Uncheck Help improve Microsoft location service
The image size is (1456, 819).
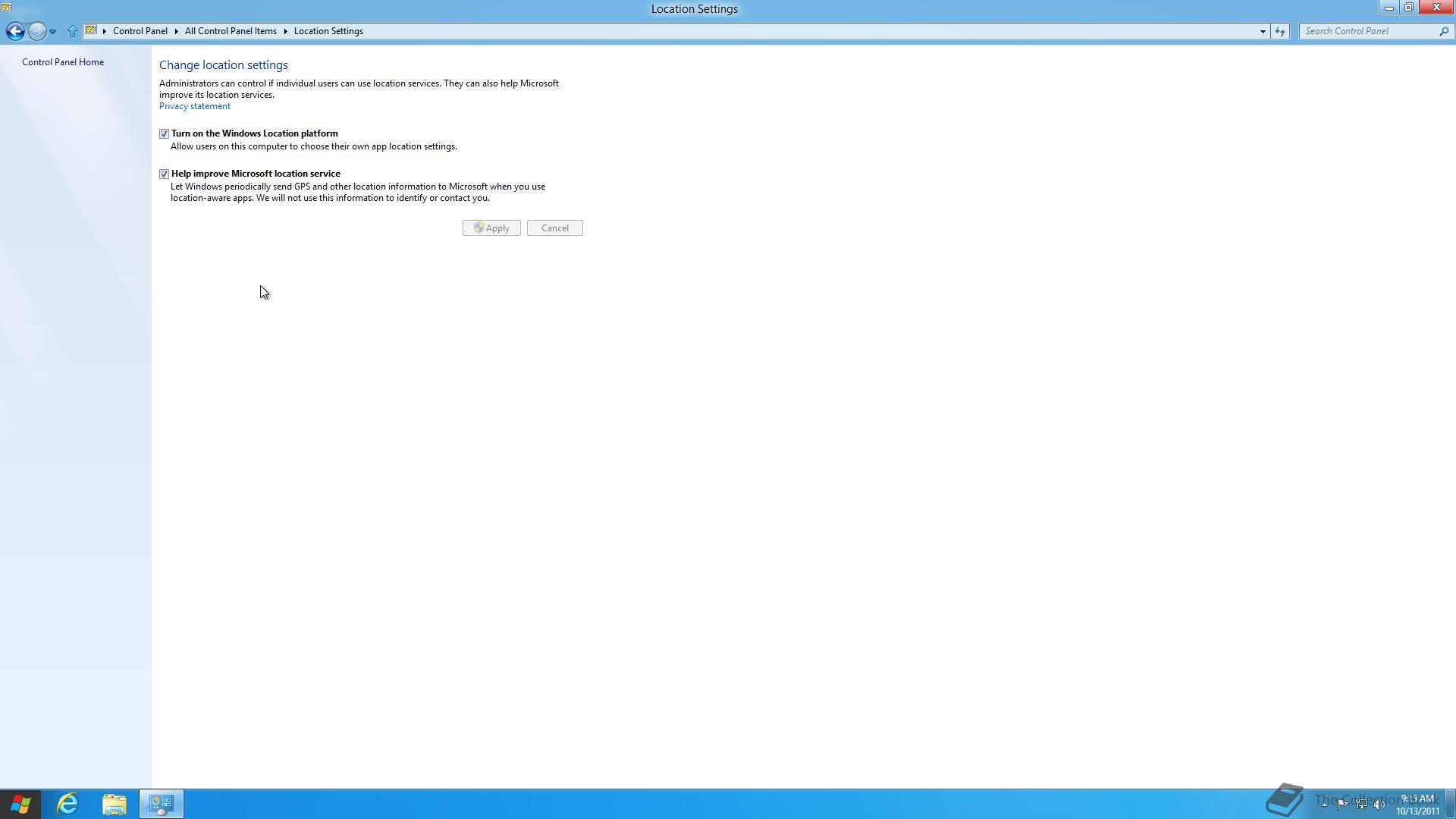pos(164,174)
